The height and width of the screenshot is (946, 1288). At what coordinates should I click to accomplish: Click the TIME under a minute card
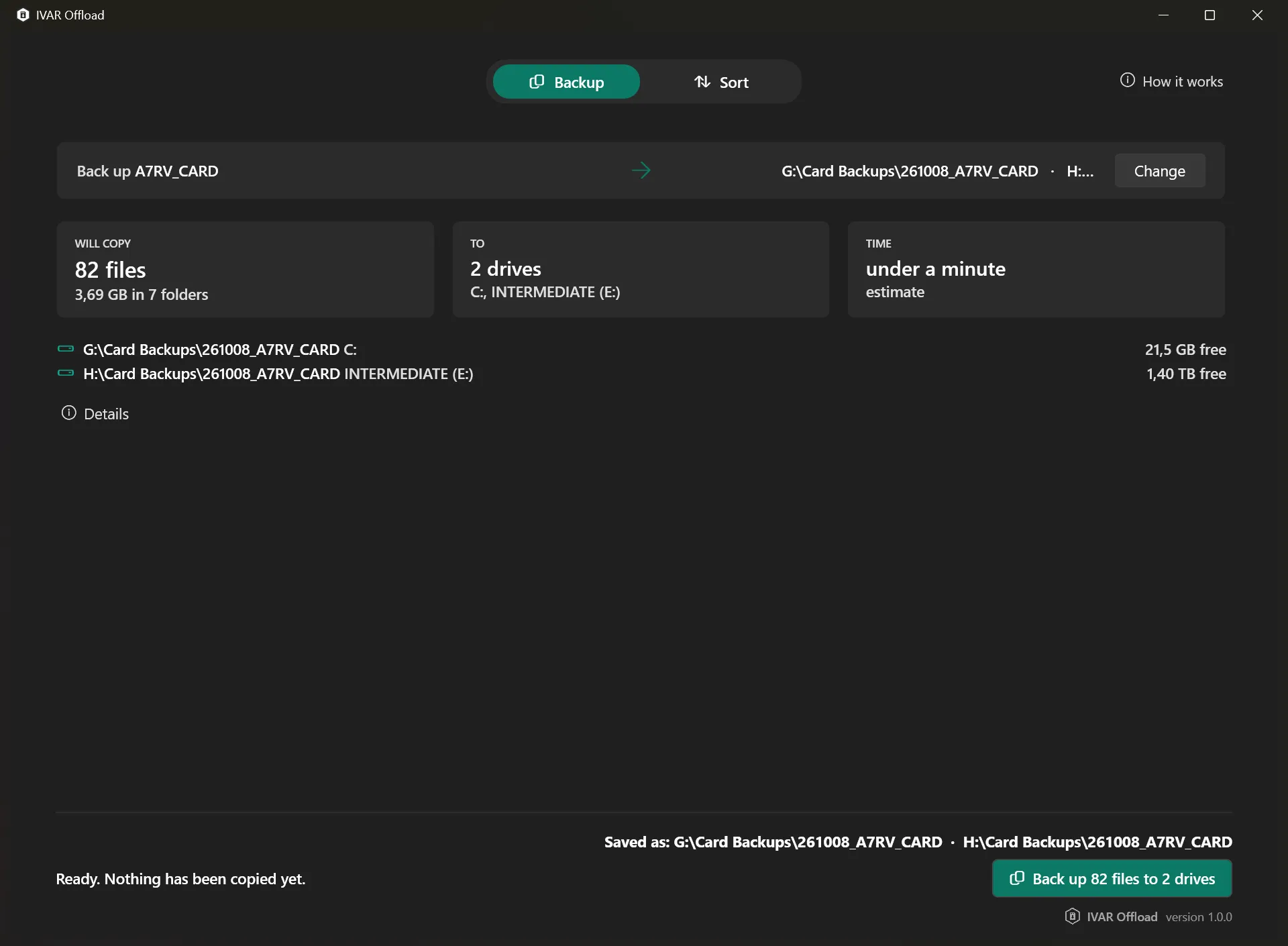click(x=1036, y=269)
